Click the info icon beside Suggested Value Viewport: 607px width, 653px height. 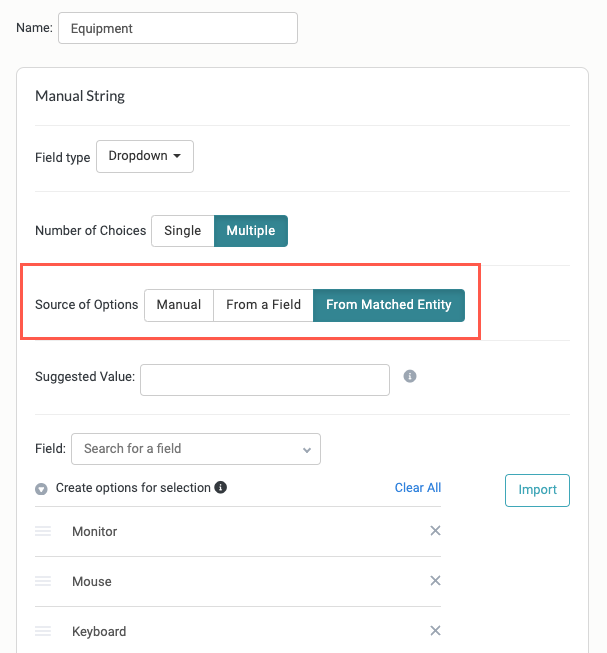(410, 376)
